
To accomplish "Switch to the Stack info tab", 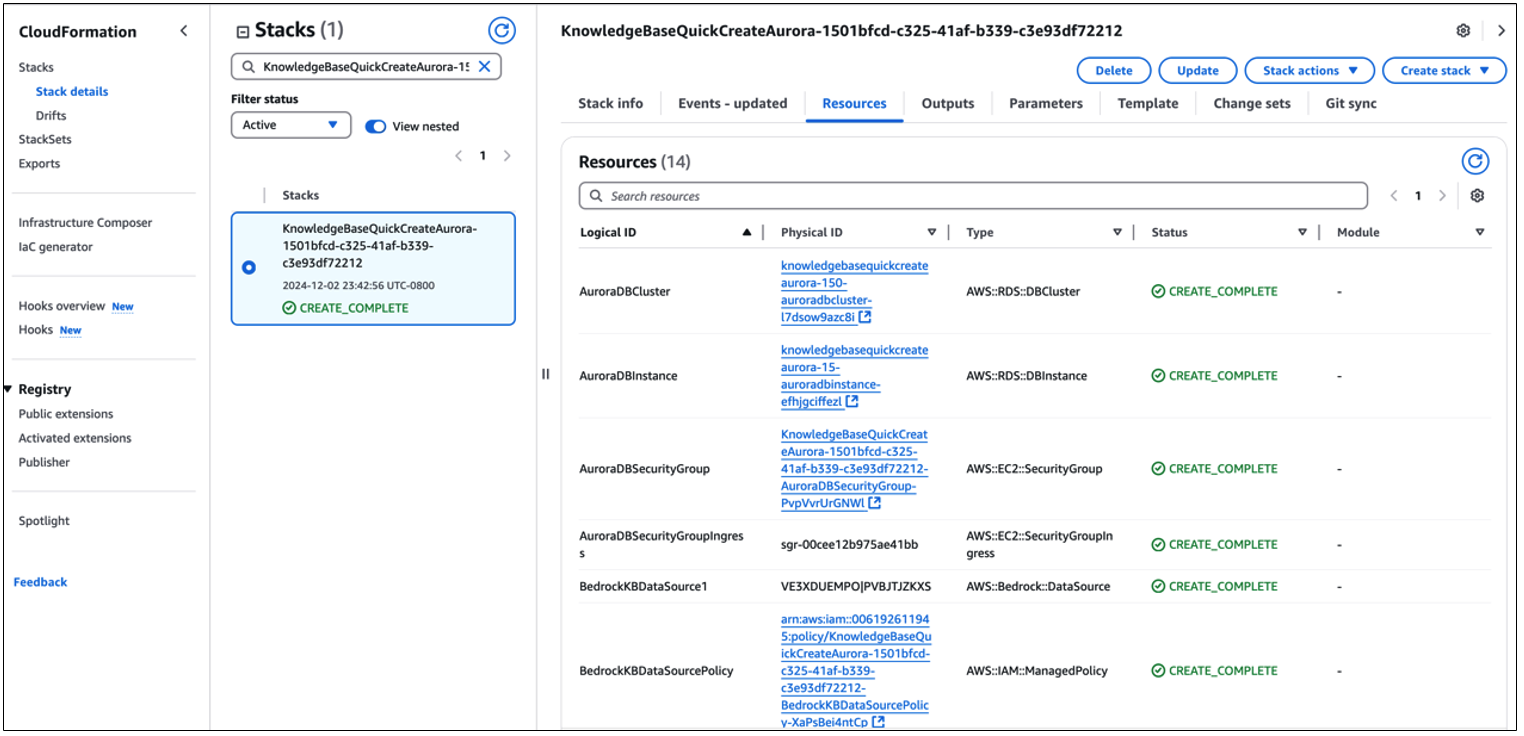I will 610,103.
